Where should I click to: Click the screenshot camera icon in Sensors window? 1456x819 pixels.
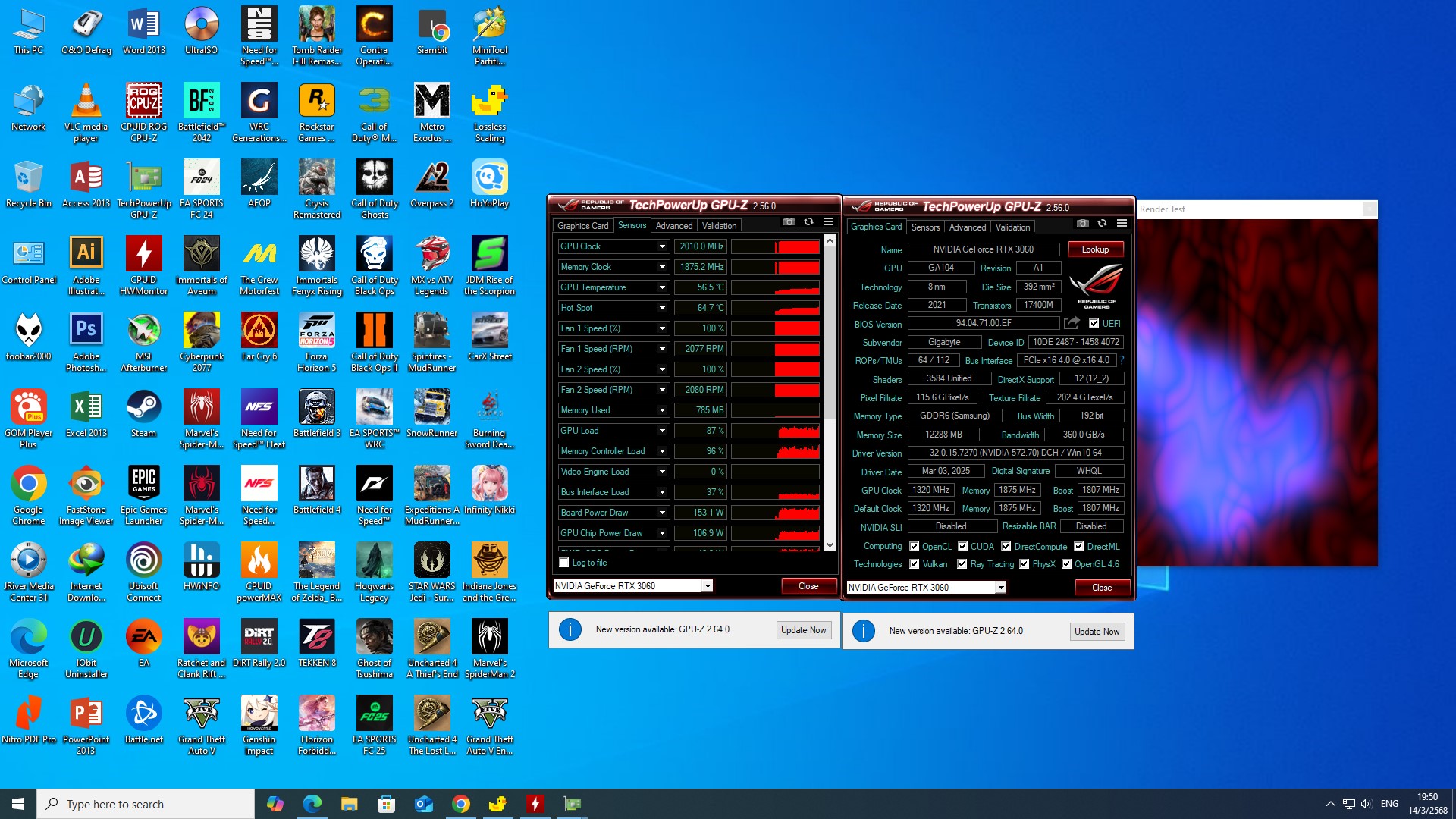tap(789, 222)
